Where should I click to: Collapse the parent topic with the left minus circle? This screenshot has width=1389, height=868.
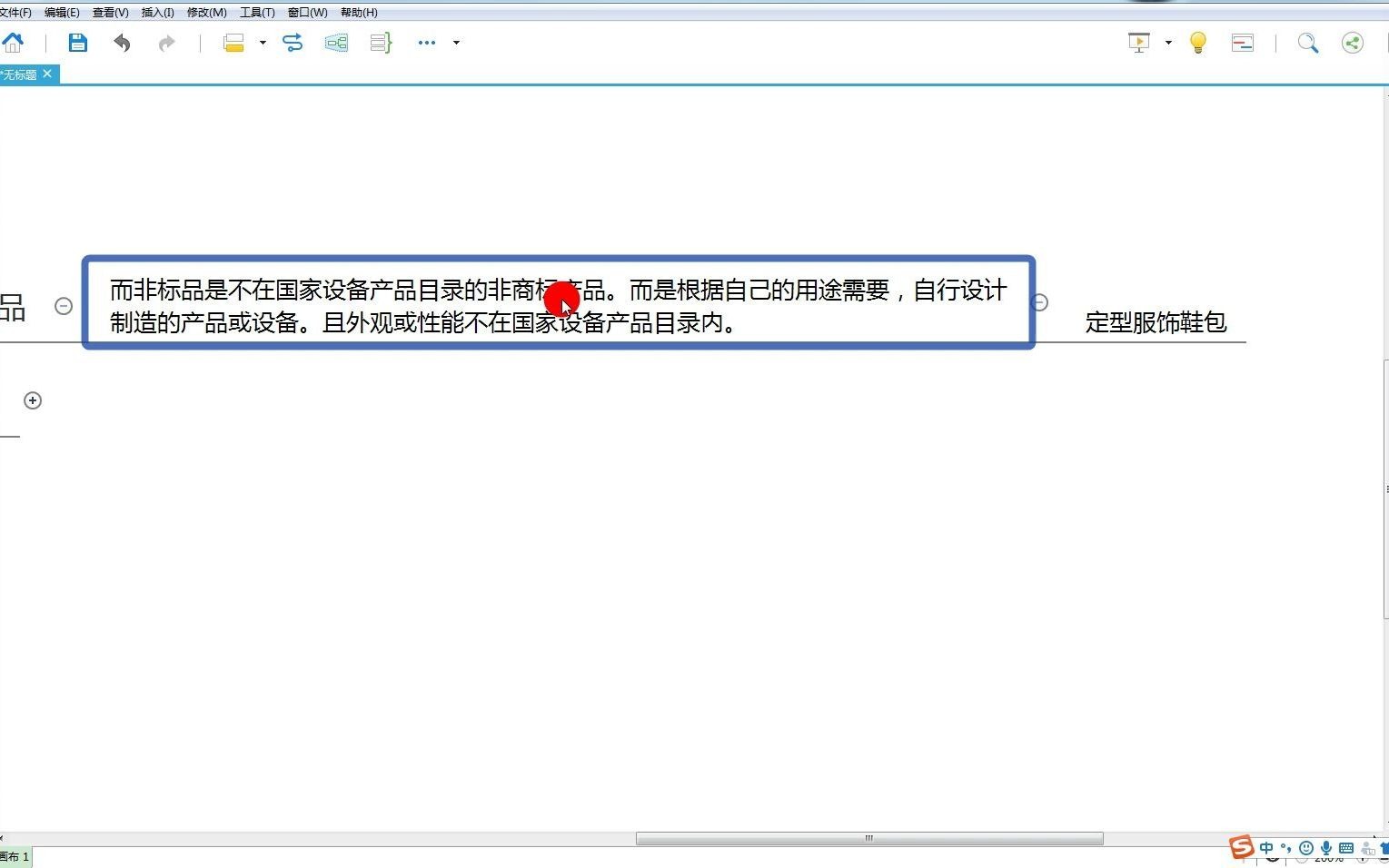(64, 306)
